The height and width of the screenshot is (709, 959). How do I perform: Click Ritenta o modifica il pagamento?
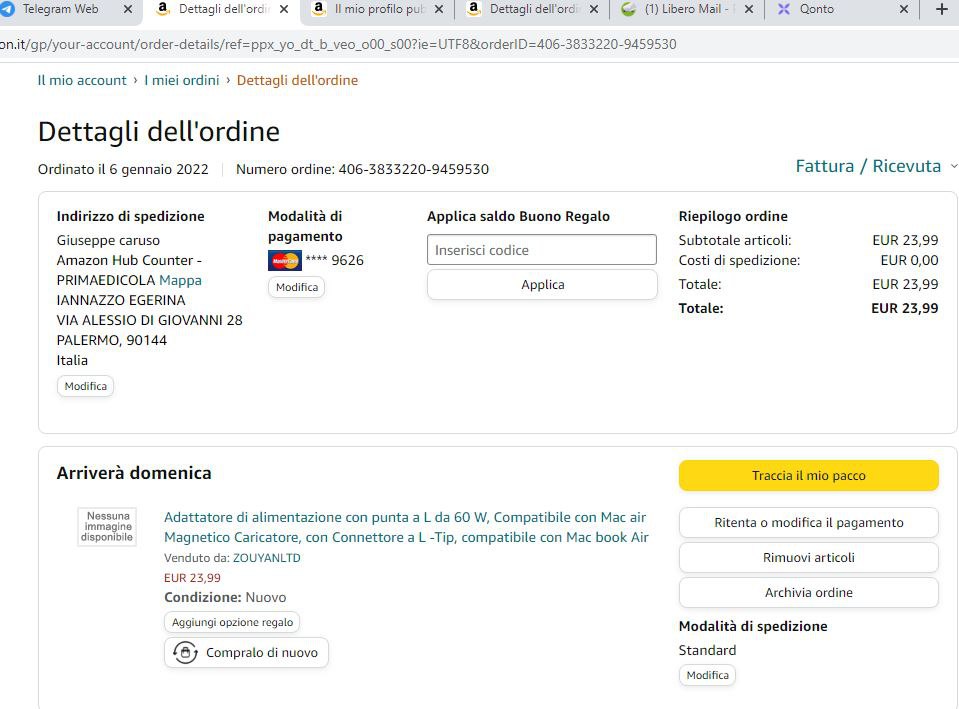coord(808,522)
